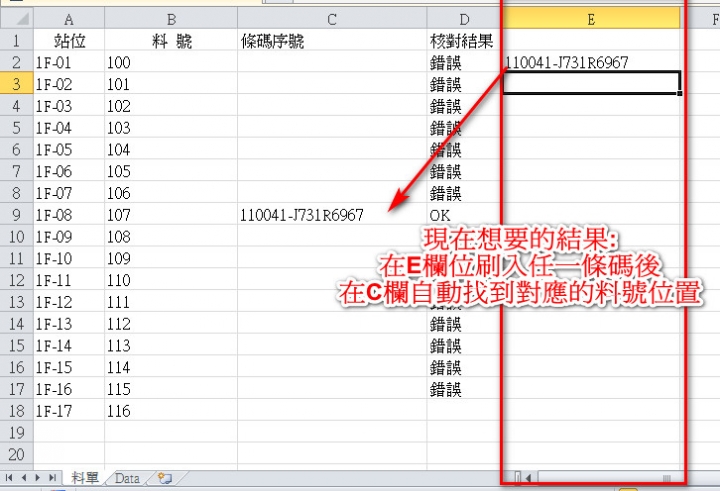This screenshot has width=720, height=491.
Task: Click horizontal scrollbar left arrow
Action: pos(528,478)
